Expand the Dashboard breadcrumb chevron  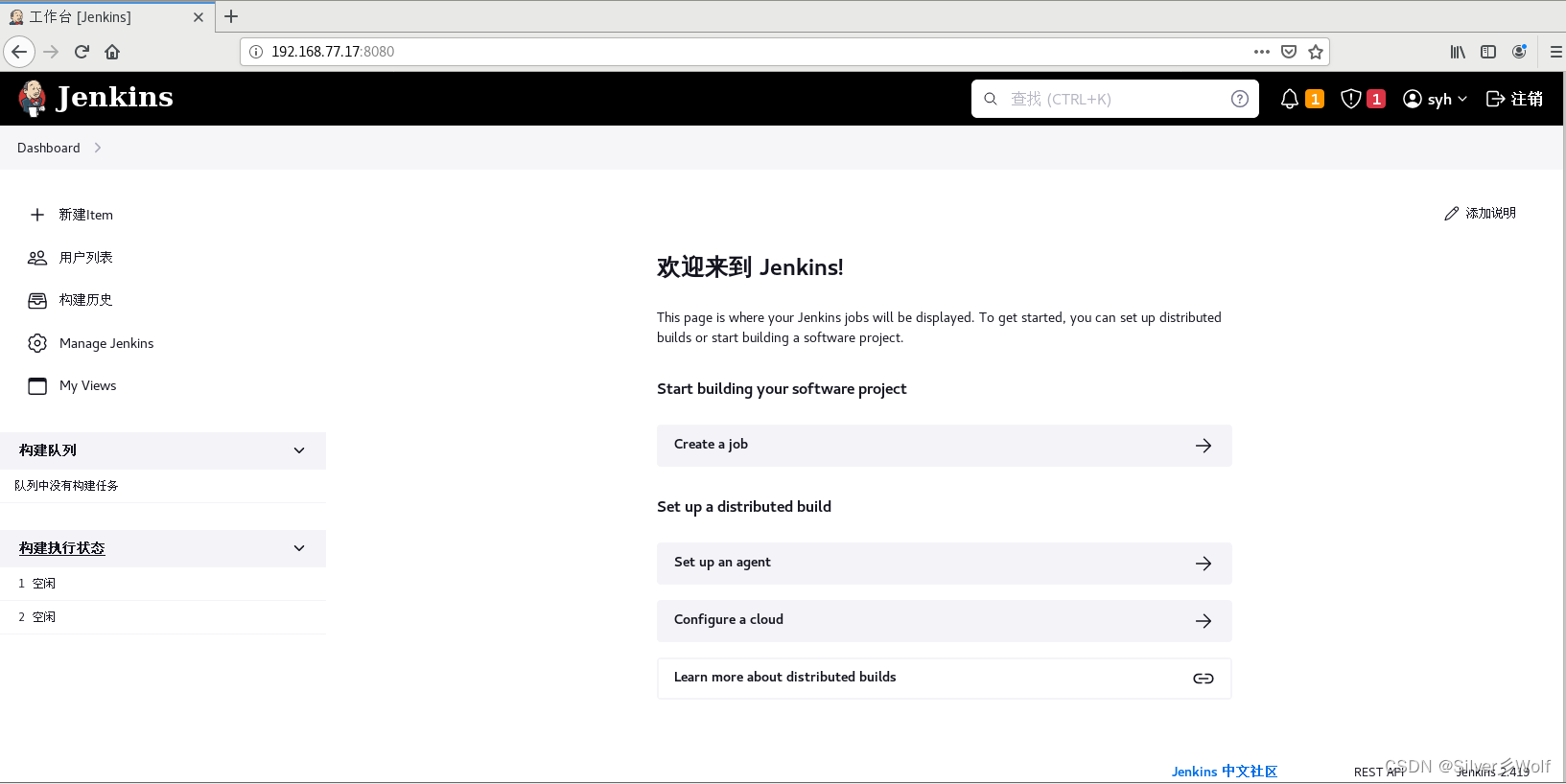pos(98,148)
